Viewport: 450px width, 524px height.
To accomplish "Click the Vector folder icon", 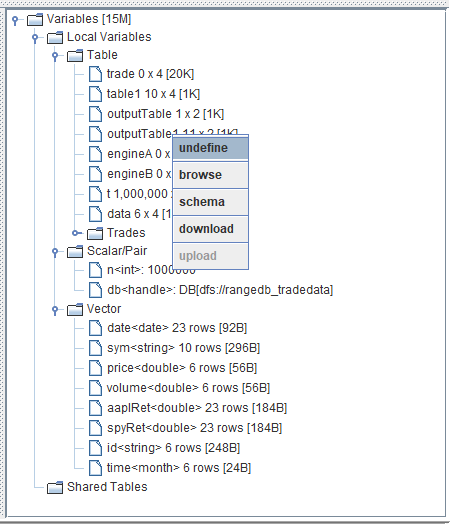I will (75, 309).
